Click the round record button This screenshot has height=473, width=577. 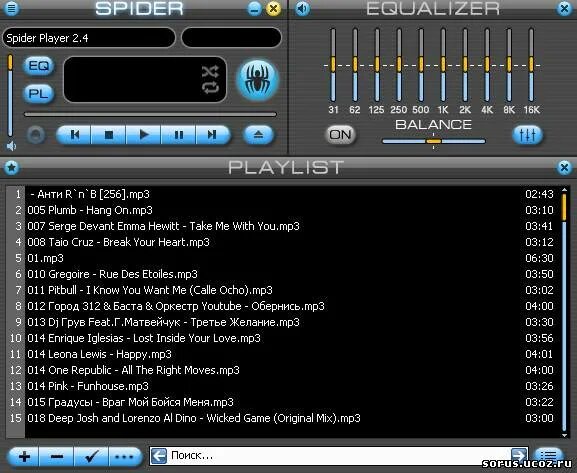[36, 135]
